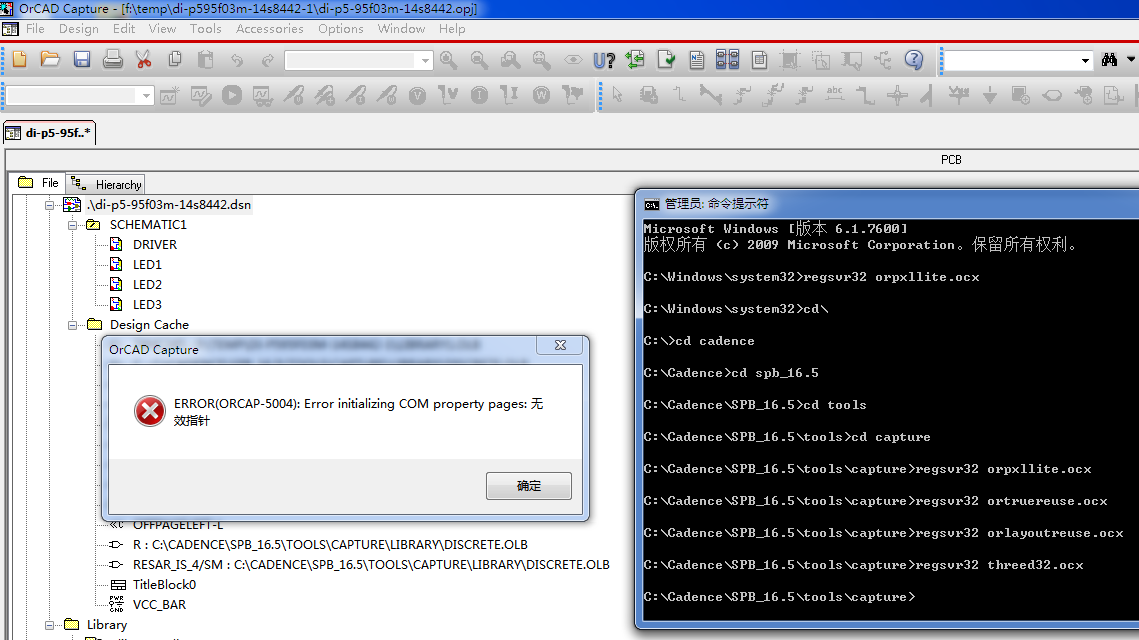Viewport: 1139px width, 640px height.
Task: Open Help with the question mark icon
Action: 914,60
